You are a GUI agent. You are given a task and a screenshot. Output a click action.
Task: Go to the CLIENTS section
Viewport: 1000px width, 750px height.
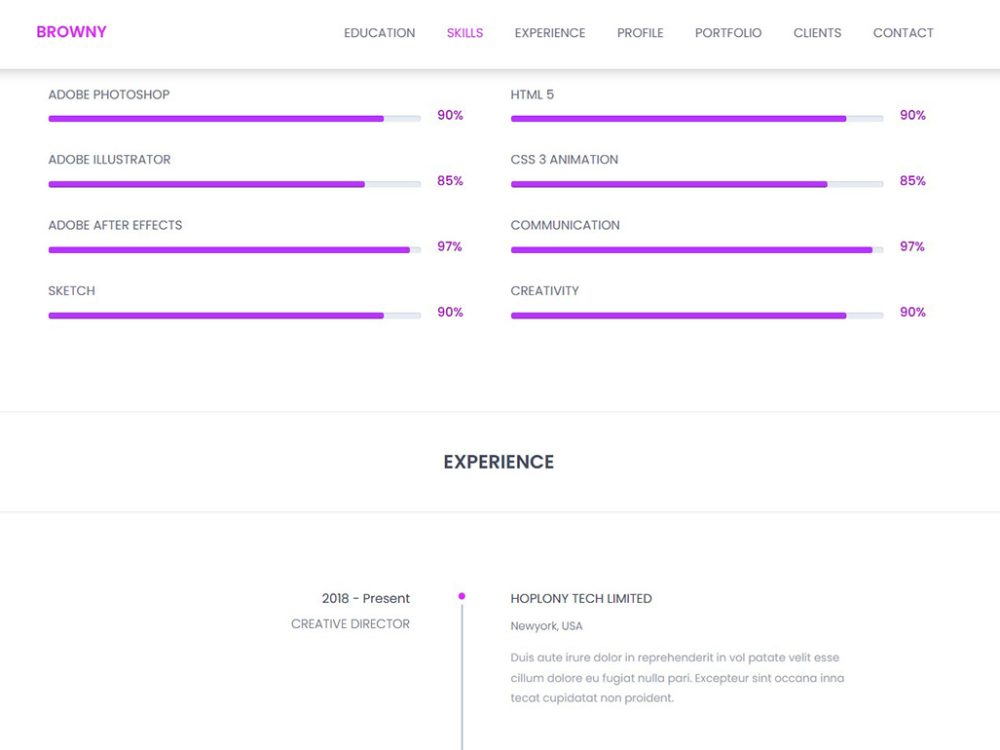coord(816,33)
